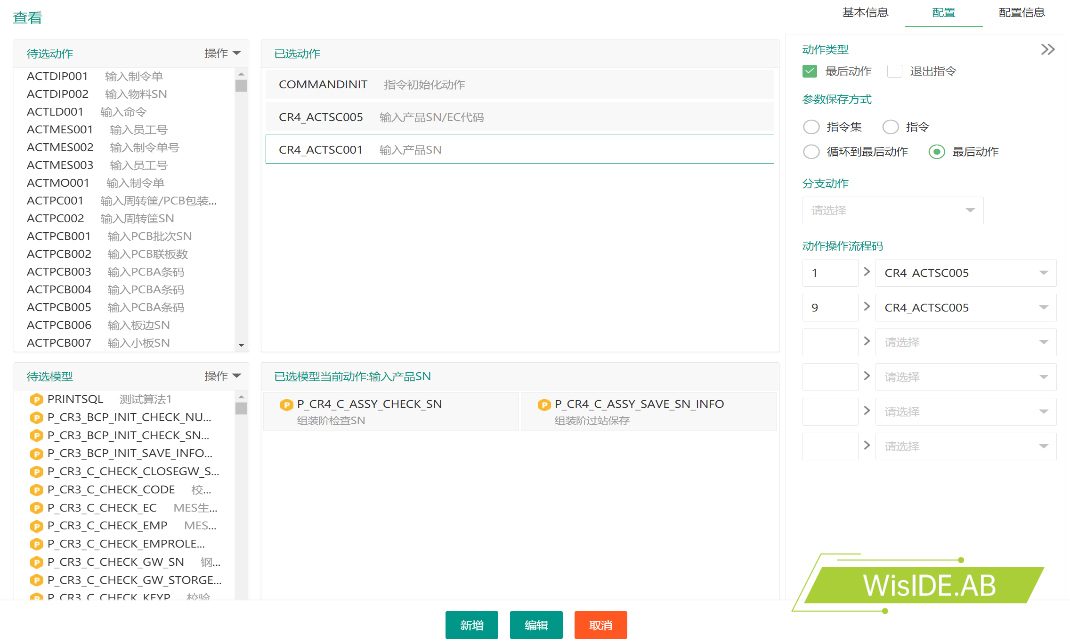Click the P icon of P_CR4_C_ASSY_CHECK_SN

pos(287,405)
